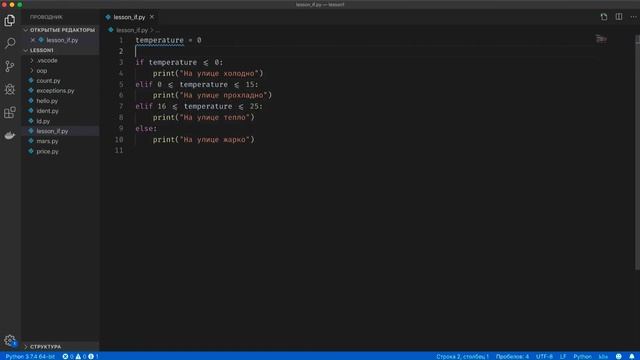
Task: Open the Explorer view in activity bar
Action: pyautogui.click(x=10, y=20)
